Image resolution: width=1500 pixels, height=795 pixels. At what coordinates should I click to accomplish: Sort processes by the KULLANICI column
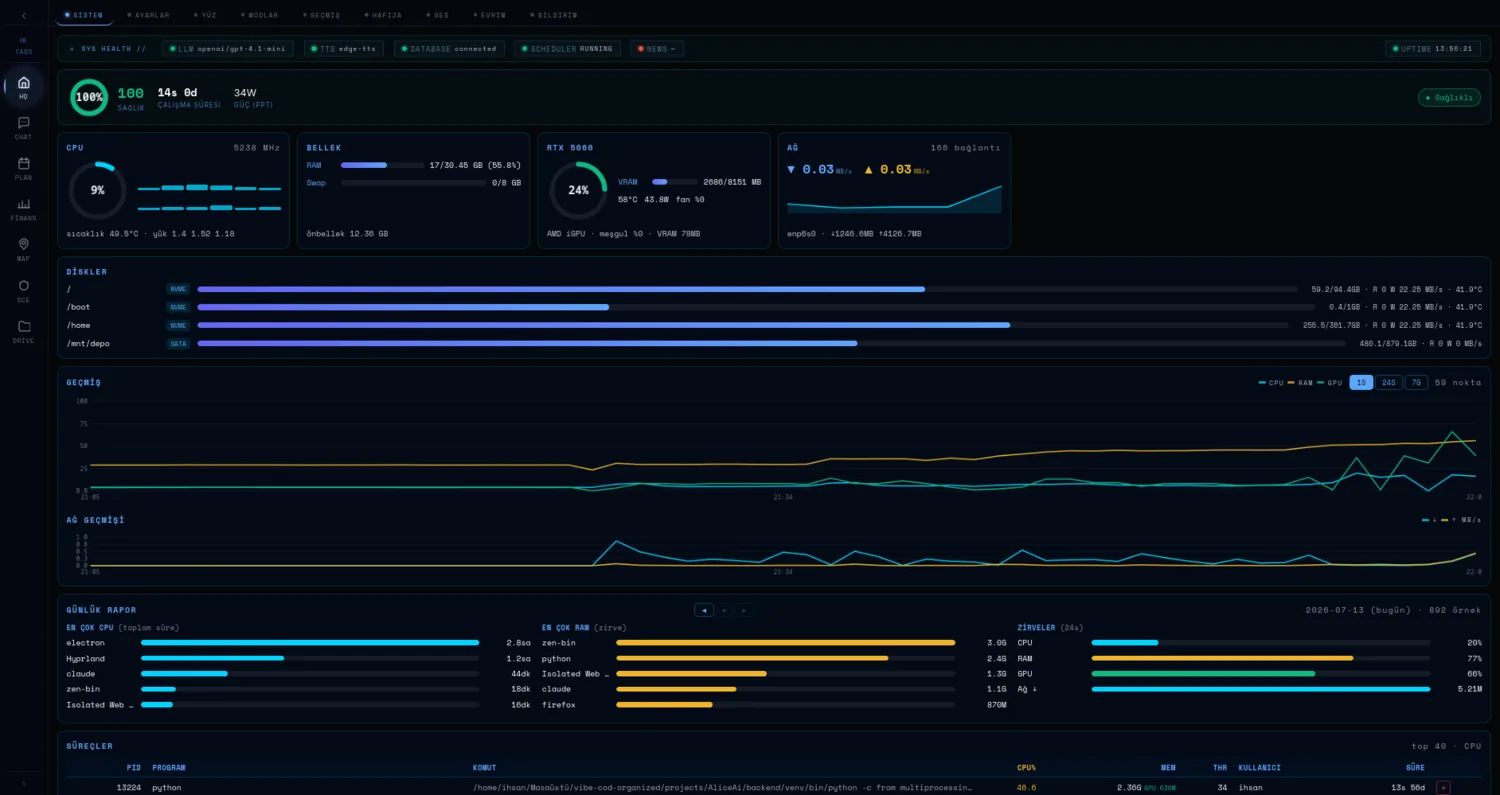[x=1260, y=768]
